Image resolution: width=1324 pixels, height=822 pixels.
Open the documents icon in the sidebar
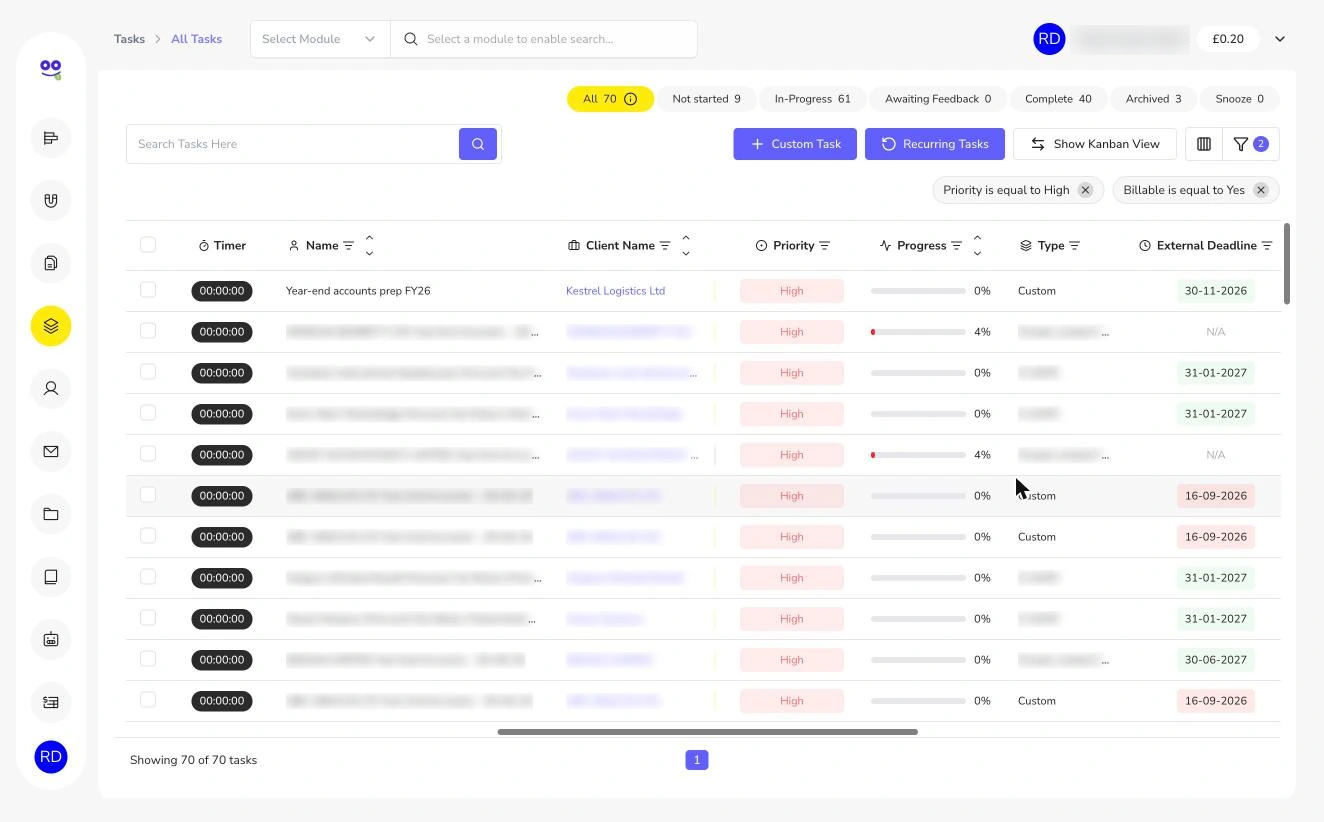[x=51, y=263]
